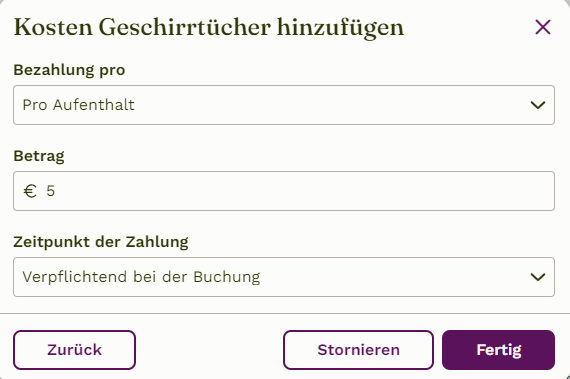Viewport: 570px width, 379px height.
Task: Click the word hinzufügen in the heading
Action: pos(341,28)
